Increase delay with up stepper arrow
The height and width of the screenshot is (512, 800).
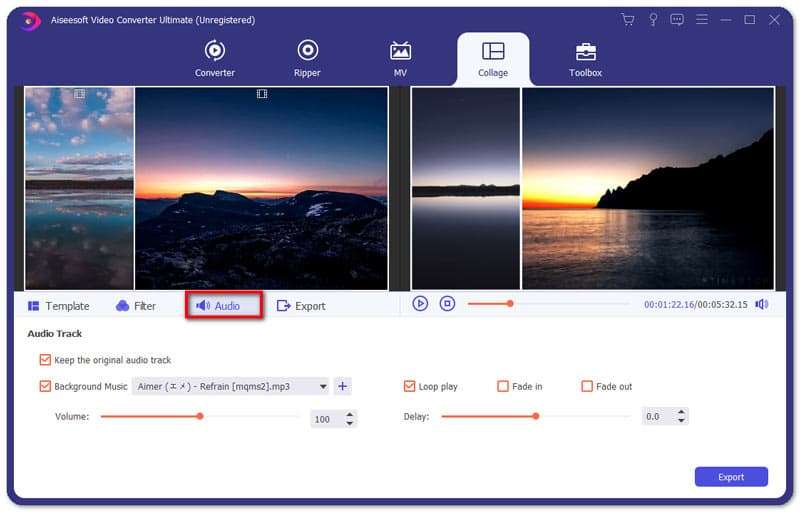click(x=681, y=412)
